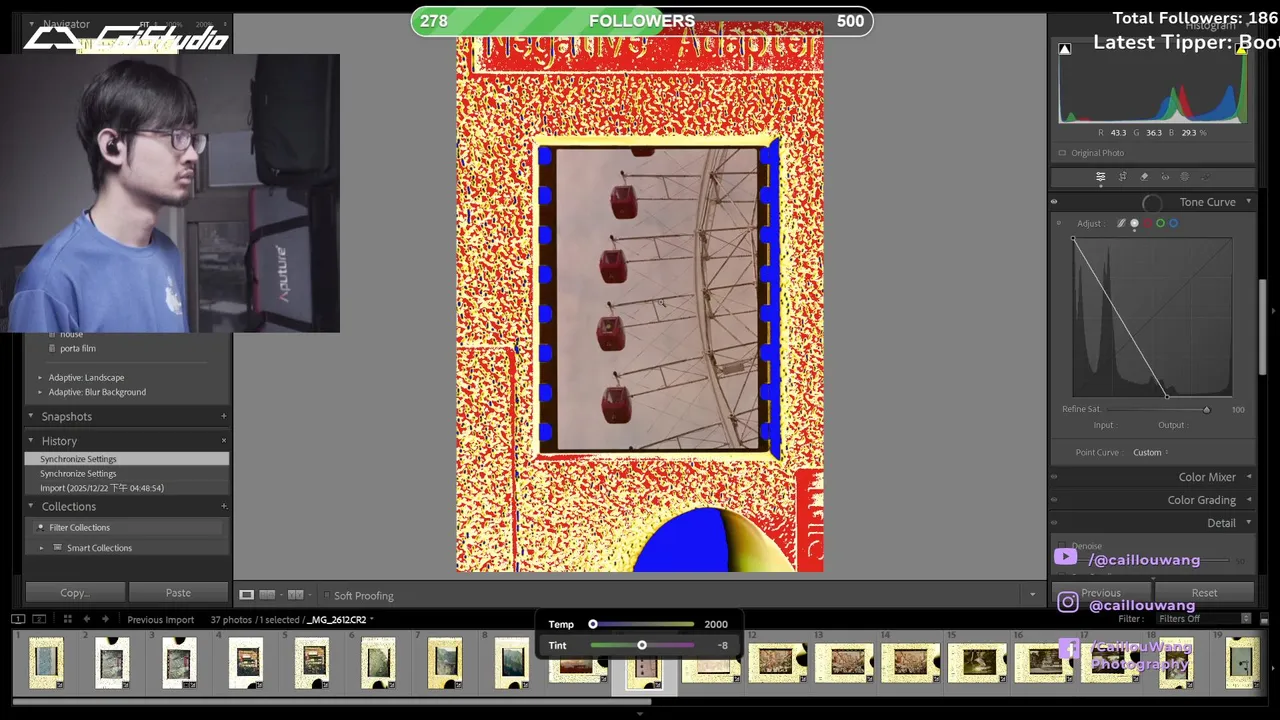
Task: Click the histogram shadow clipping triangle
Action: coord(1065,49)
